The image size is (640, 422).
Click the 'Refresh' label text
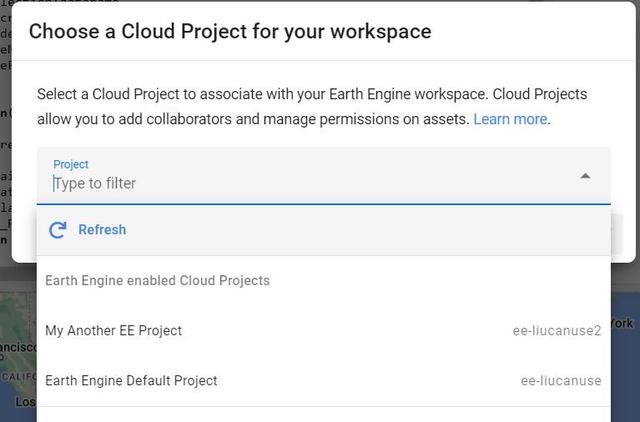(102, 230)
